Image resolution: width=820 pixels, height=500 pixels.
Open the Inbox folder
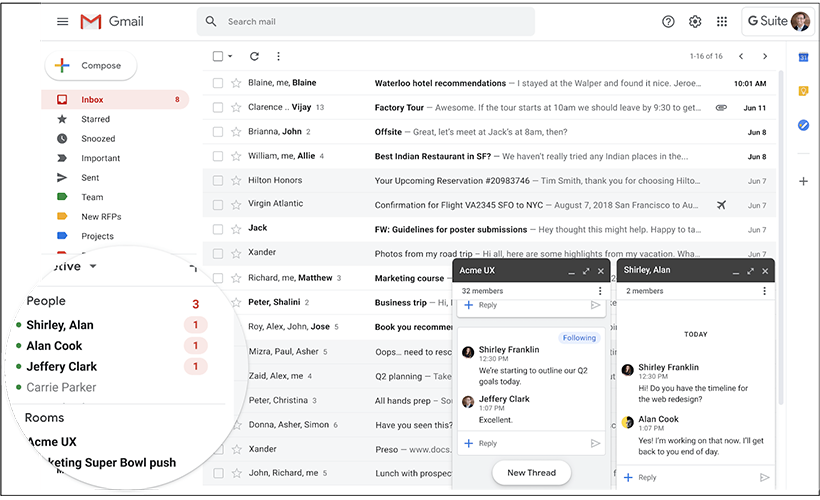115,99
